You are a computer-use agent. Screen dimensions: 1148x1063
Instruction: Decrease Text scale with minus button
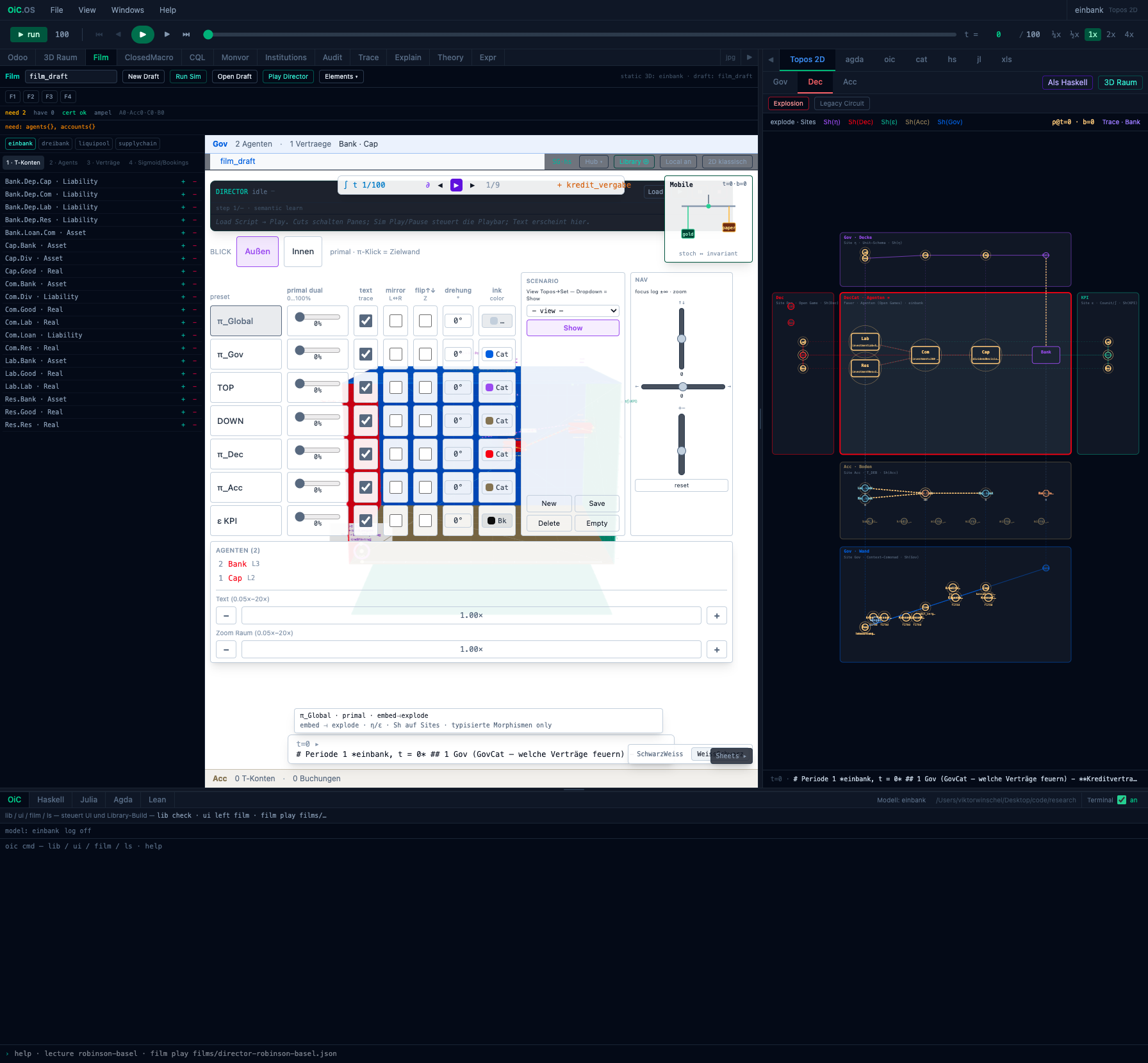tap(226, 615)
